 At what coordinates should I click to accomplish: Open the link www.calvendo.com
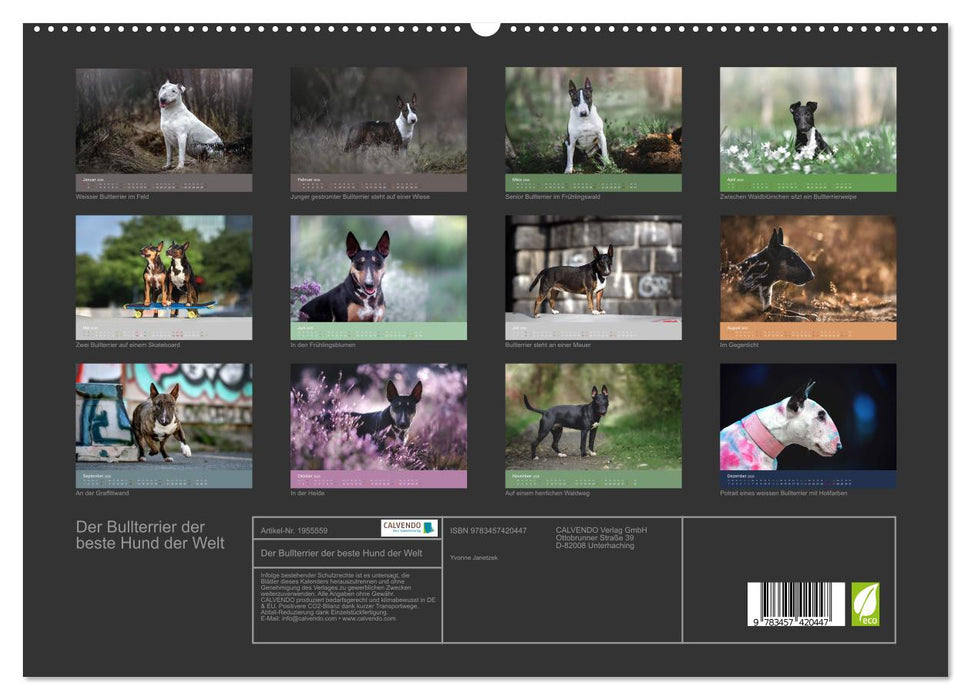[x=370, y=618]
